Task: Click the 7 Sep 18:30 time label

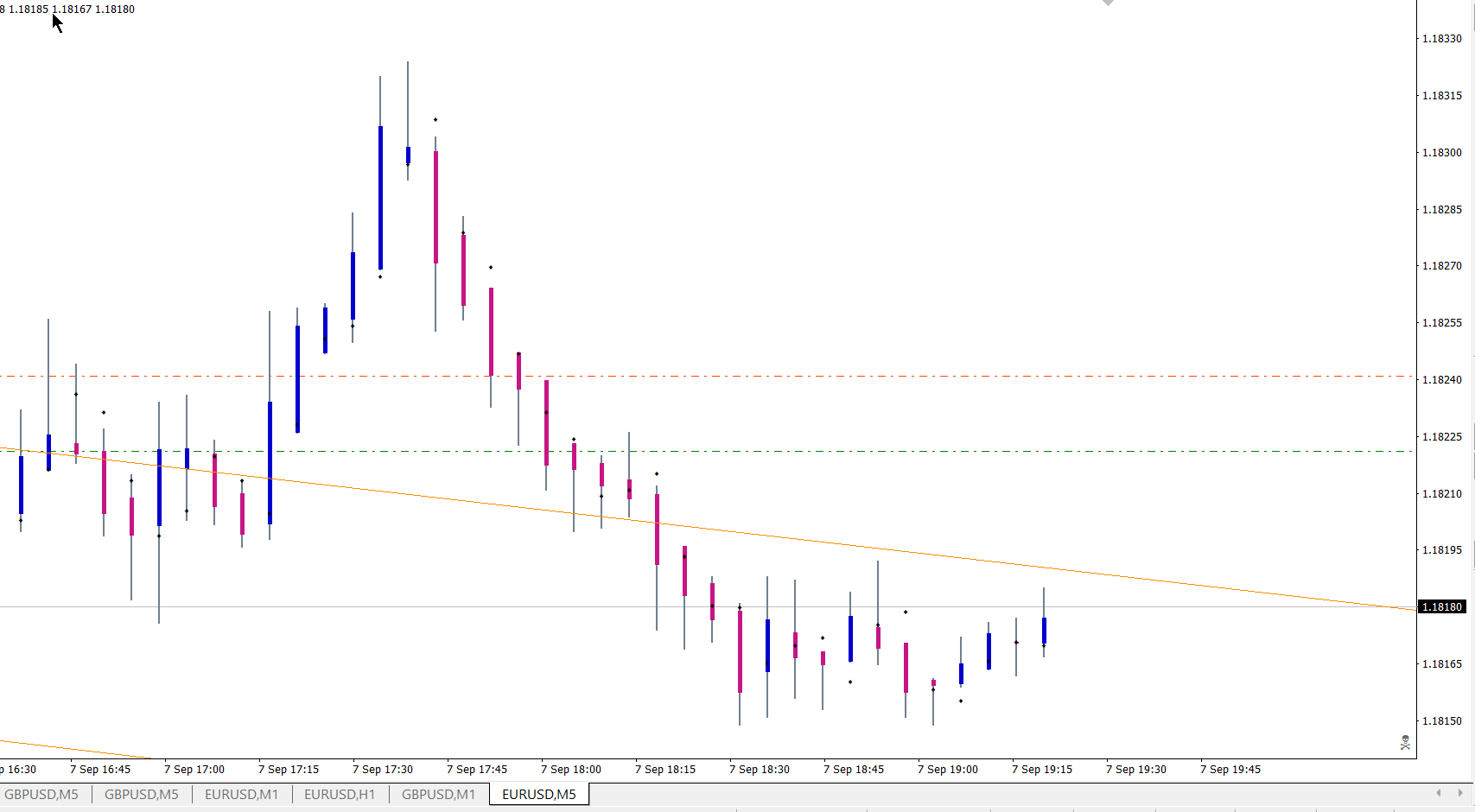Action: (760, 770)
